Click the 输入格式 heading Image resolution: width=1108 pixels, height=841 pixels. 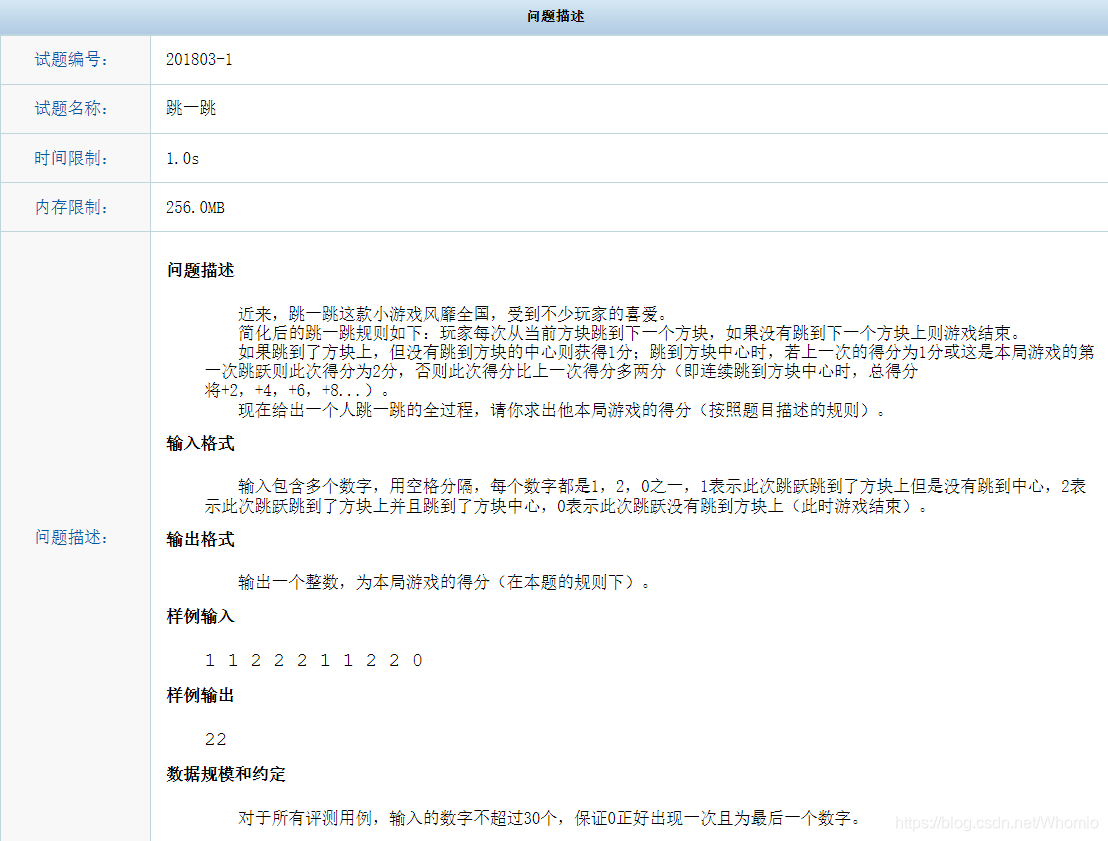coord(201,443)
